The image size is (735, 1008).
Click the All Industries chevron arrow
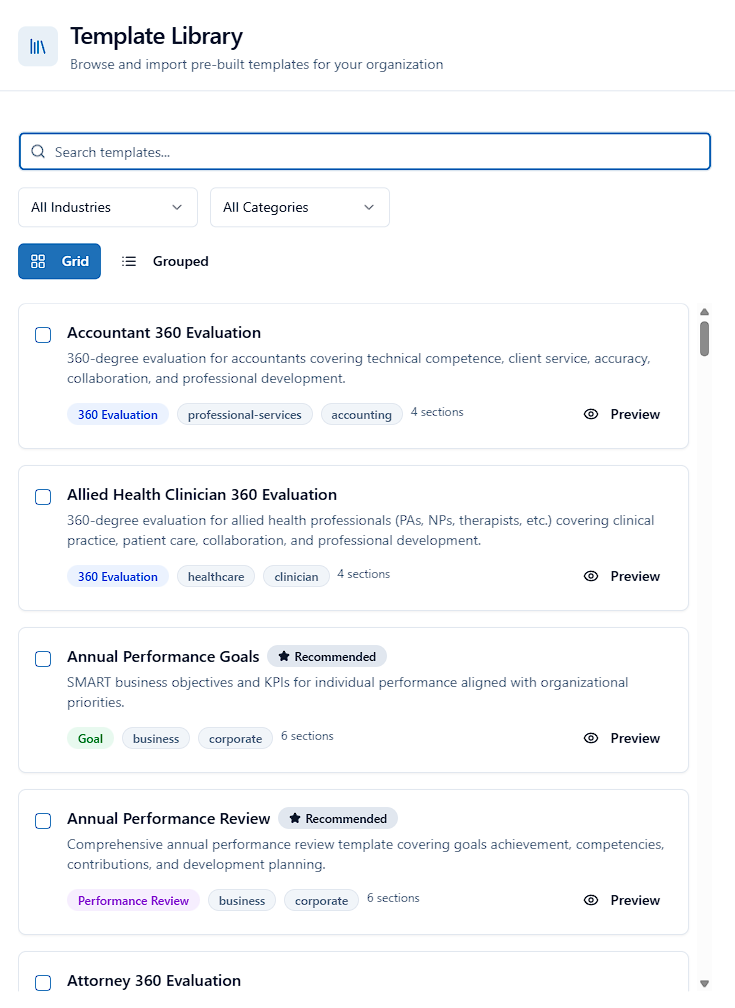pyautogui.click(x=177, y=207)
